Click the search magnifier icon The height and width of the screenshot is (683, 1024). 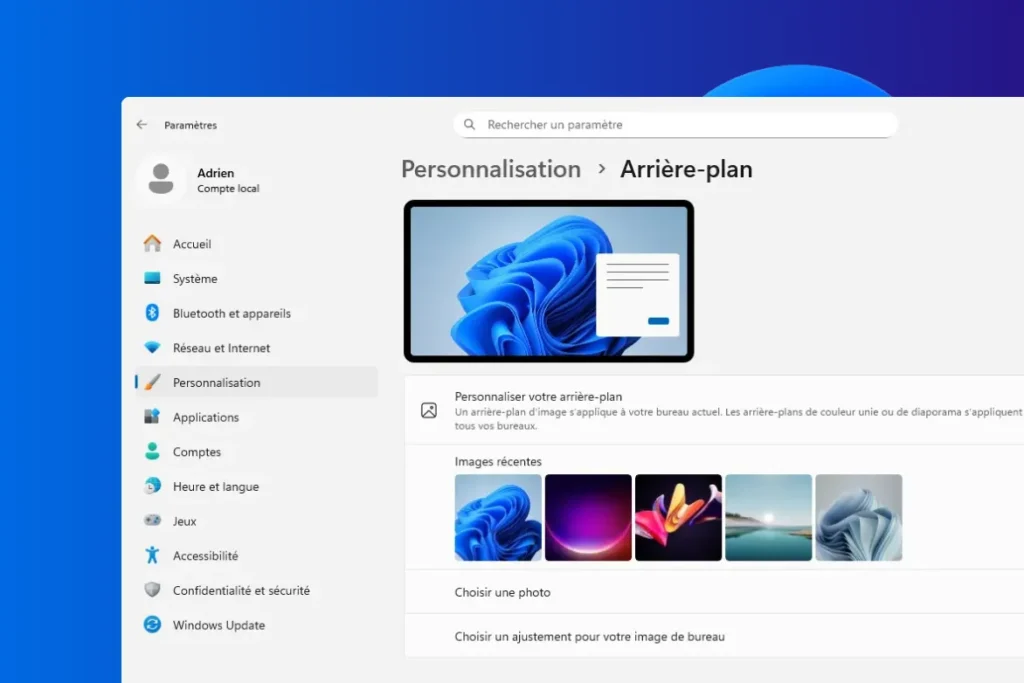469,124
